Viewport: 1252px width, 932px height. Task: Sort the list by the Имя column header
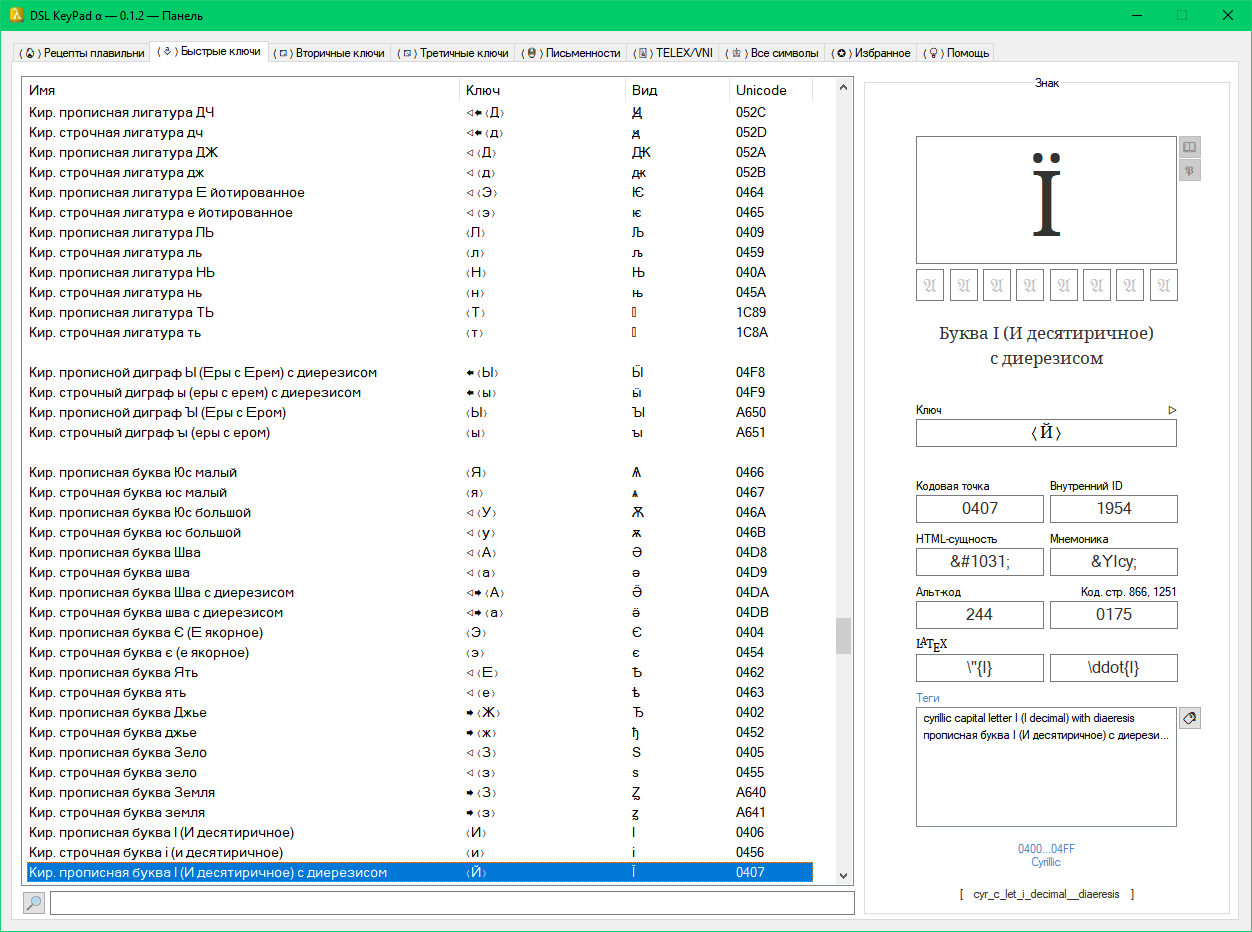click(x=241, y=90)
